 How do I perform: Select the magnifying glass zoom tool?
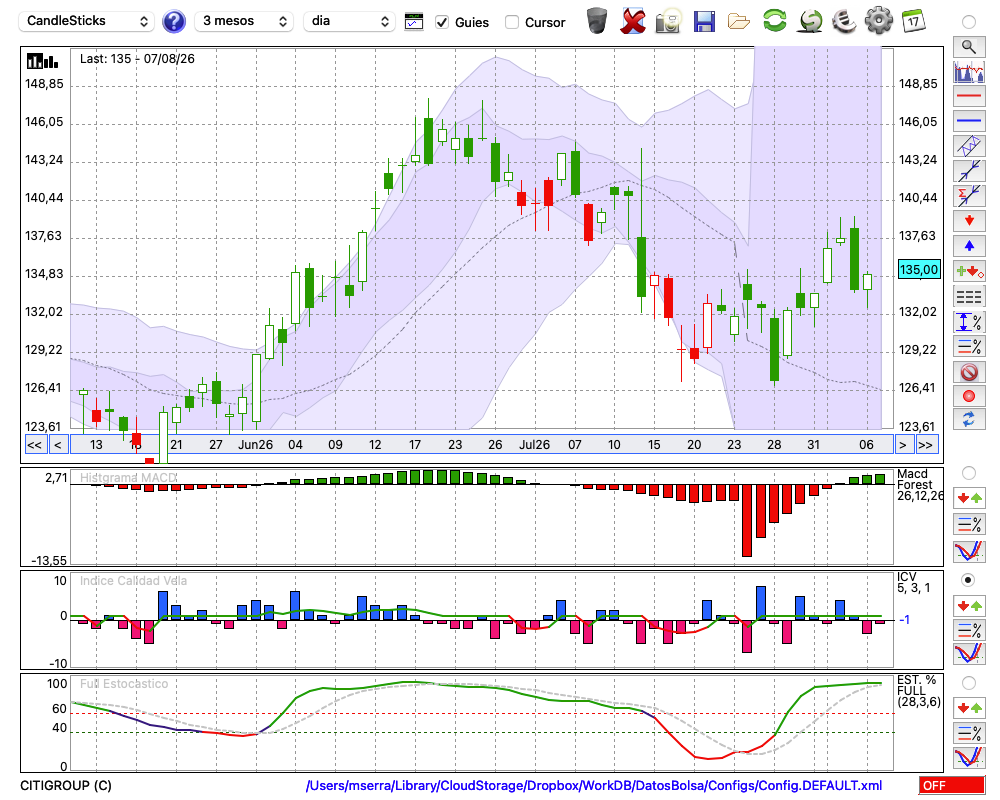coord(969,47)
